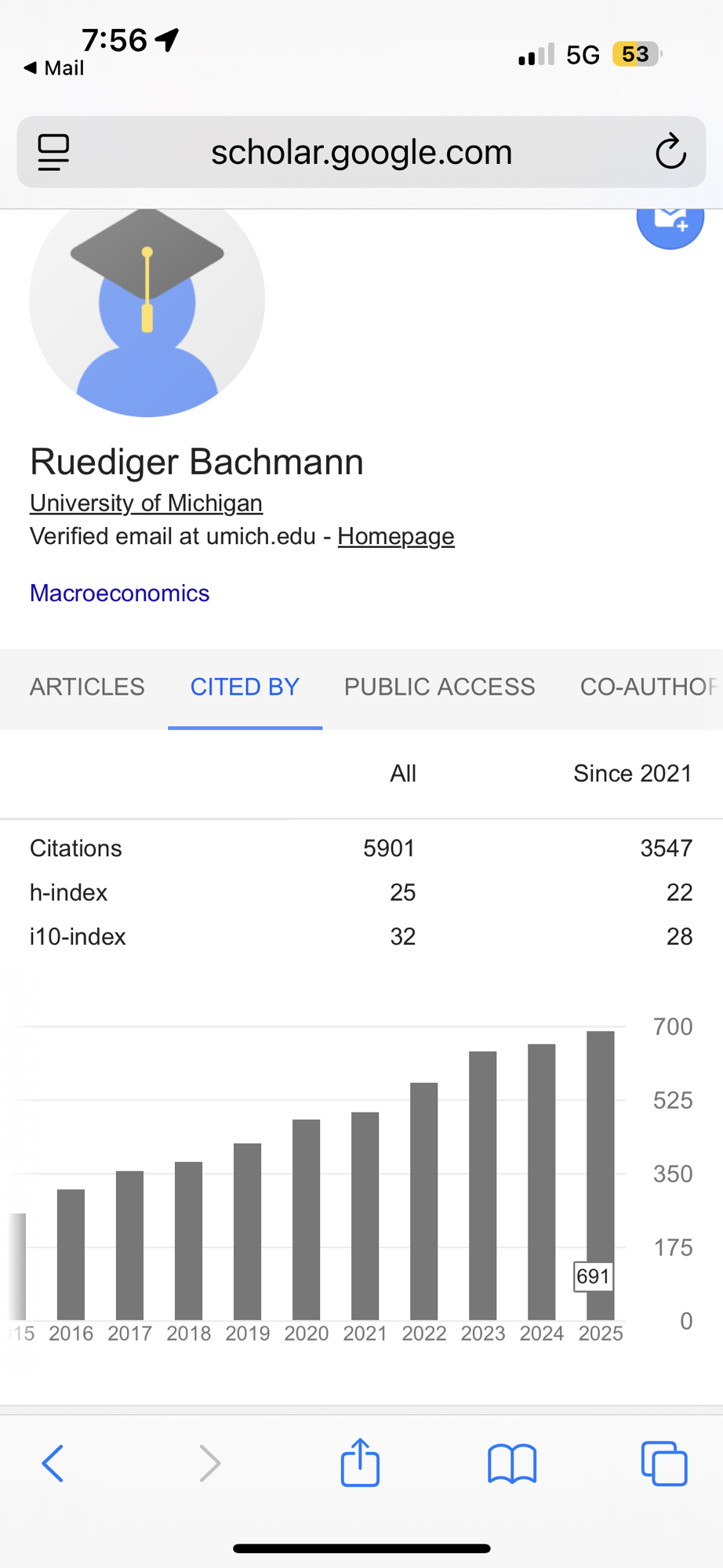Screen dimensions: 723x1568
Task: Tap the Macroeconomics interest link
Action: [x=119, y=593]
